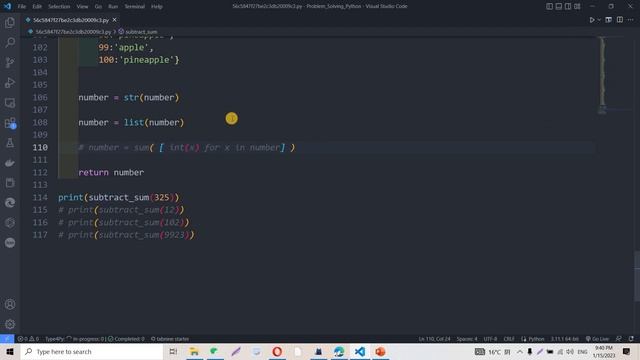Toggle the secondary sidebar layout
The image size is (640, 360).
568,6
